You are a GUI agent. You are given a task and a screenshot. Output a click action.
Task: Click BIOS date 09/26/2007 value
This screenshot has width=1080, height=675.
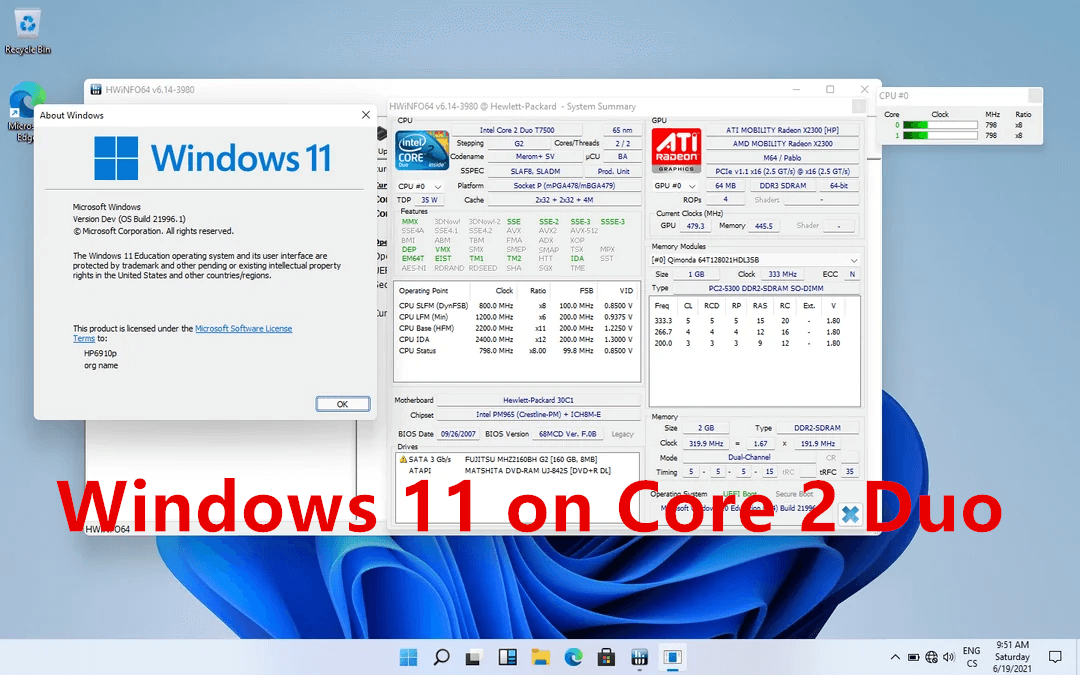[x=458, y=434]
